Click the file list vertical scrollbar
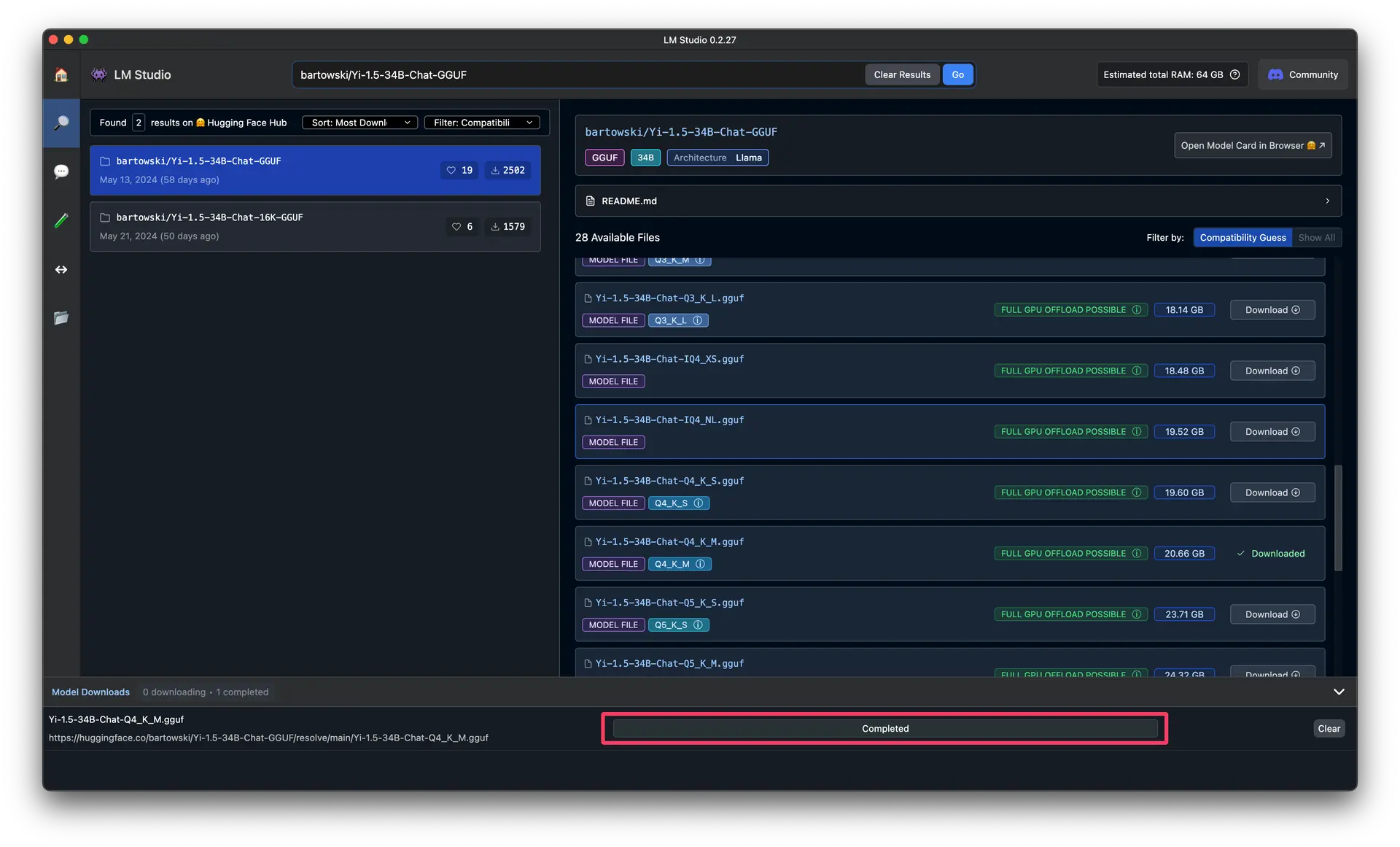Screen dimensions: 1400x847 1338,518
